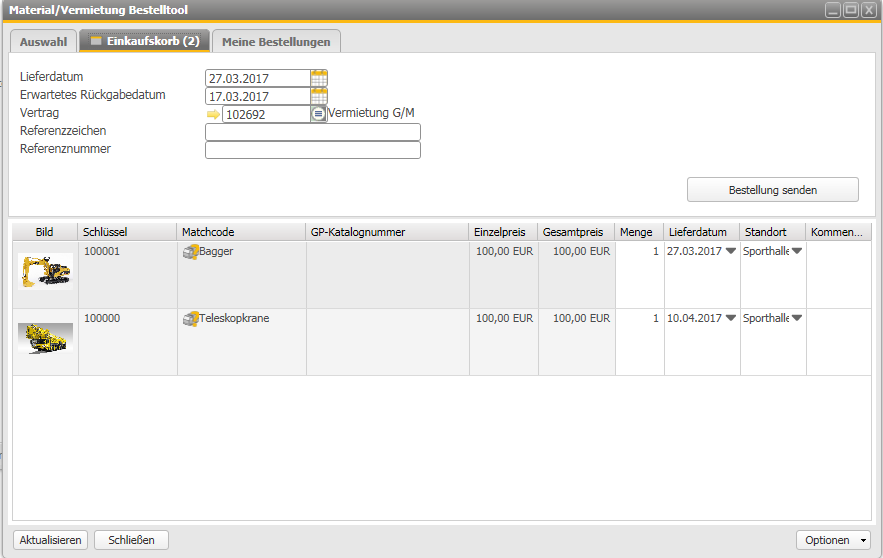Expand the Teleskopkrane Lieferdatum dropdown
Image resolution: width=883 pixels, height=558 pixels.
[731, 319]
